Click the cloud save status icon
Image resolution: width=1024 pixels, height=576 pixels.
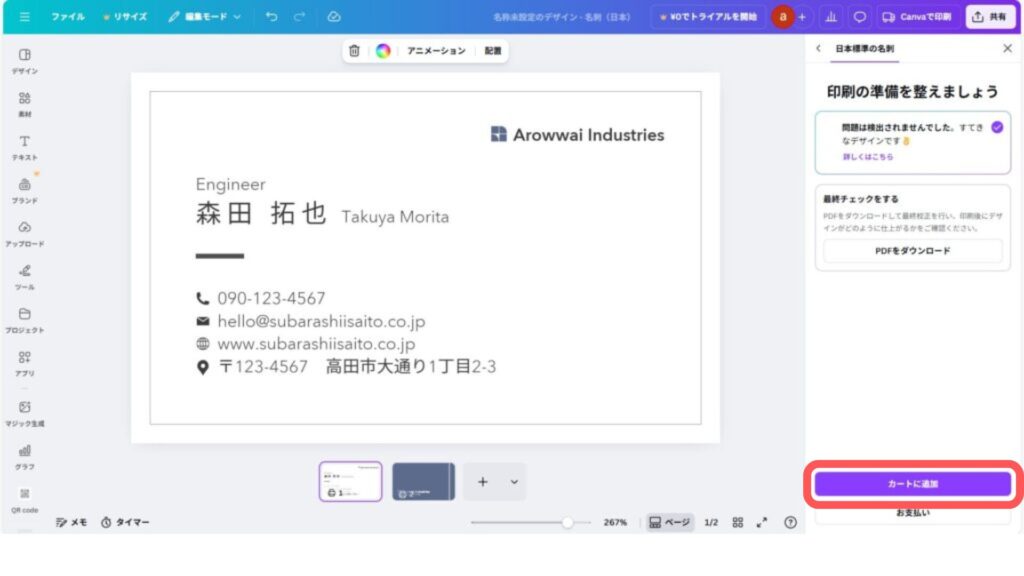334,17
